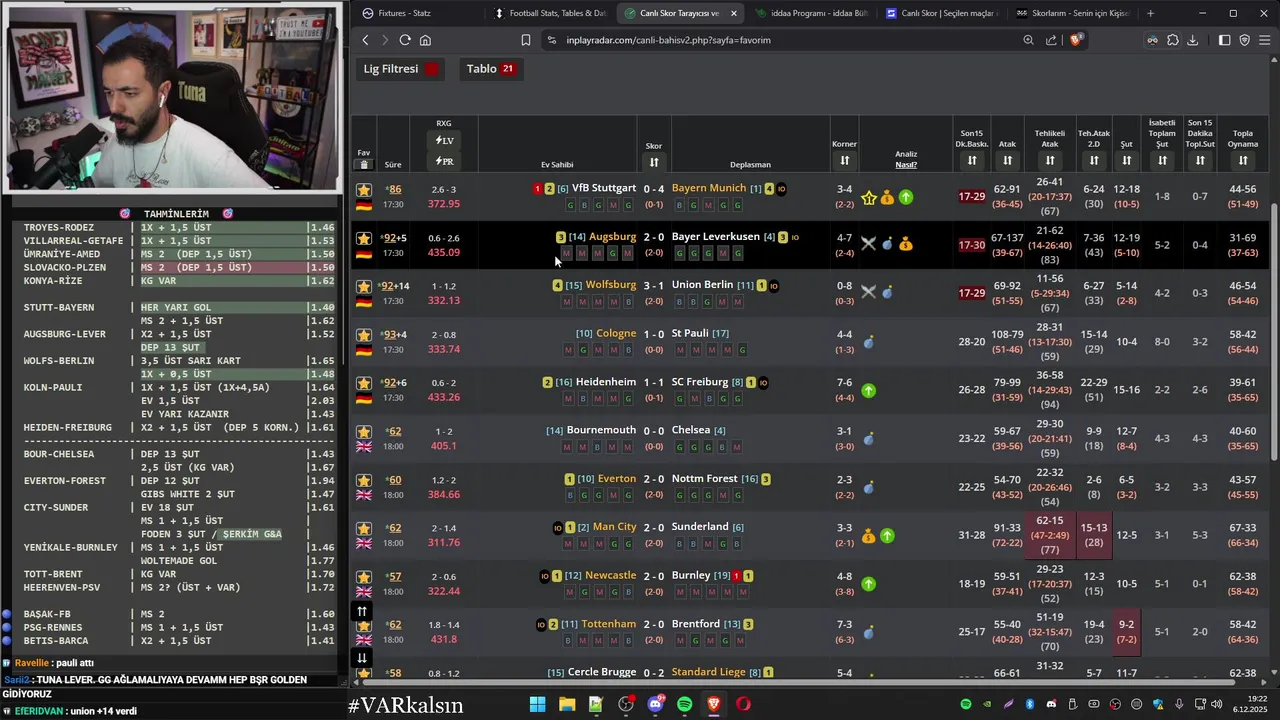Sort table by Skor column arrows
This screenshot has height=720, width=1280.
pyautogui.click(x=654, y=162)
